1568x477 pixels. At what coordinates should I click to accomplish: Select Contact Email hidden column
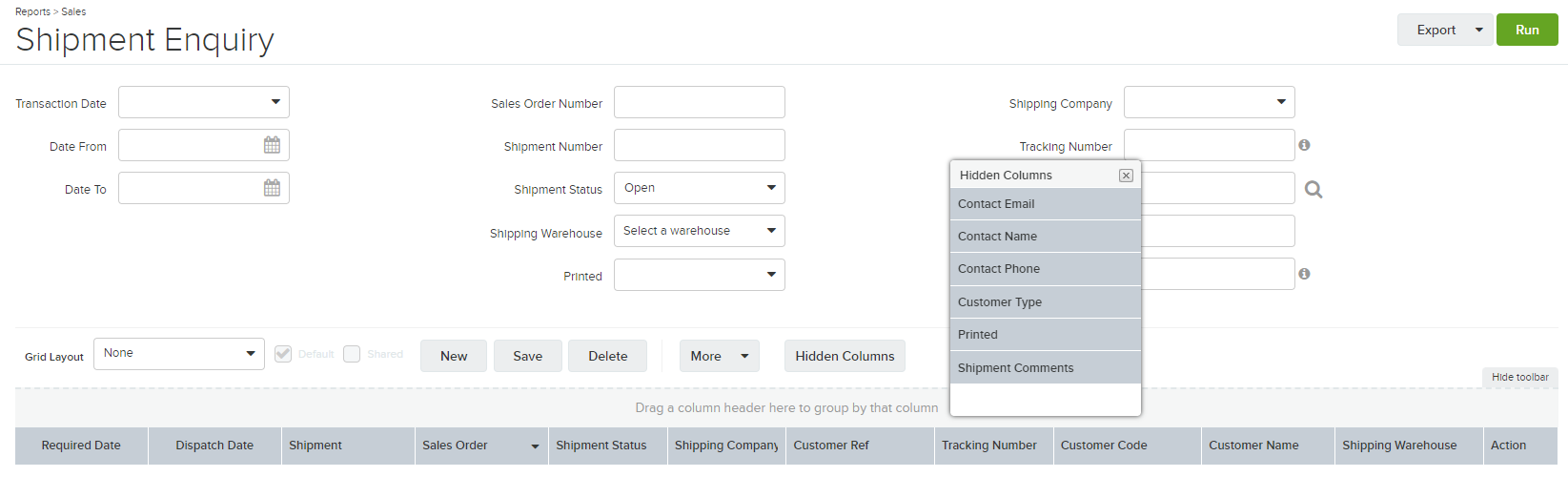pos(1046,204)
